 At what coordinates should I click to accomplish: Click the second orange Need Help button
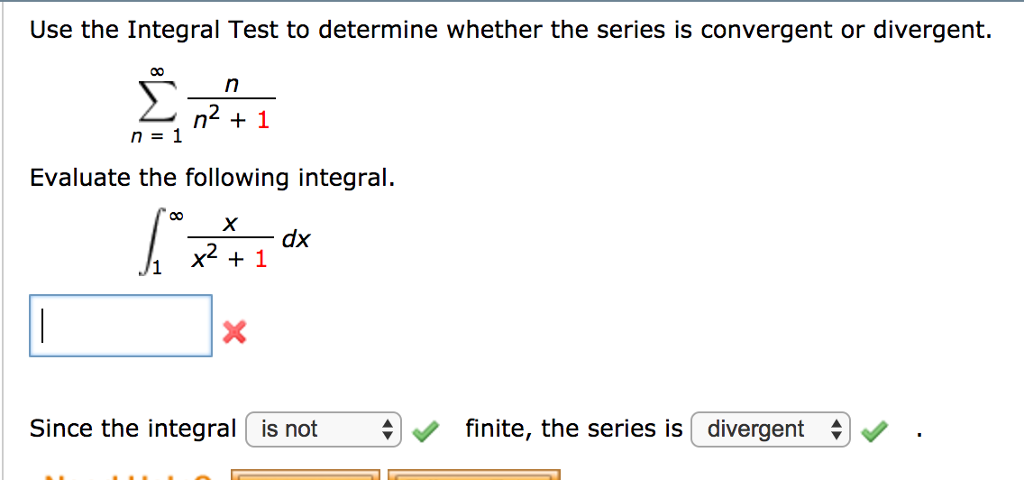pos(474,475)
